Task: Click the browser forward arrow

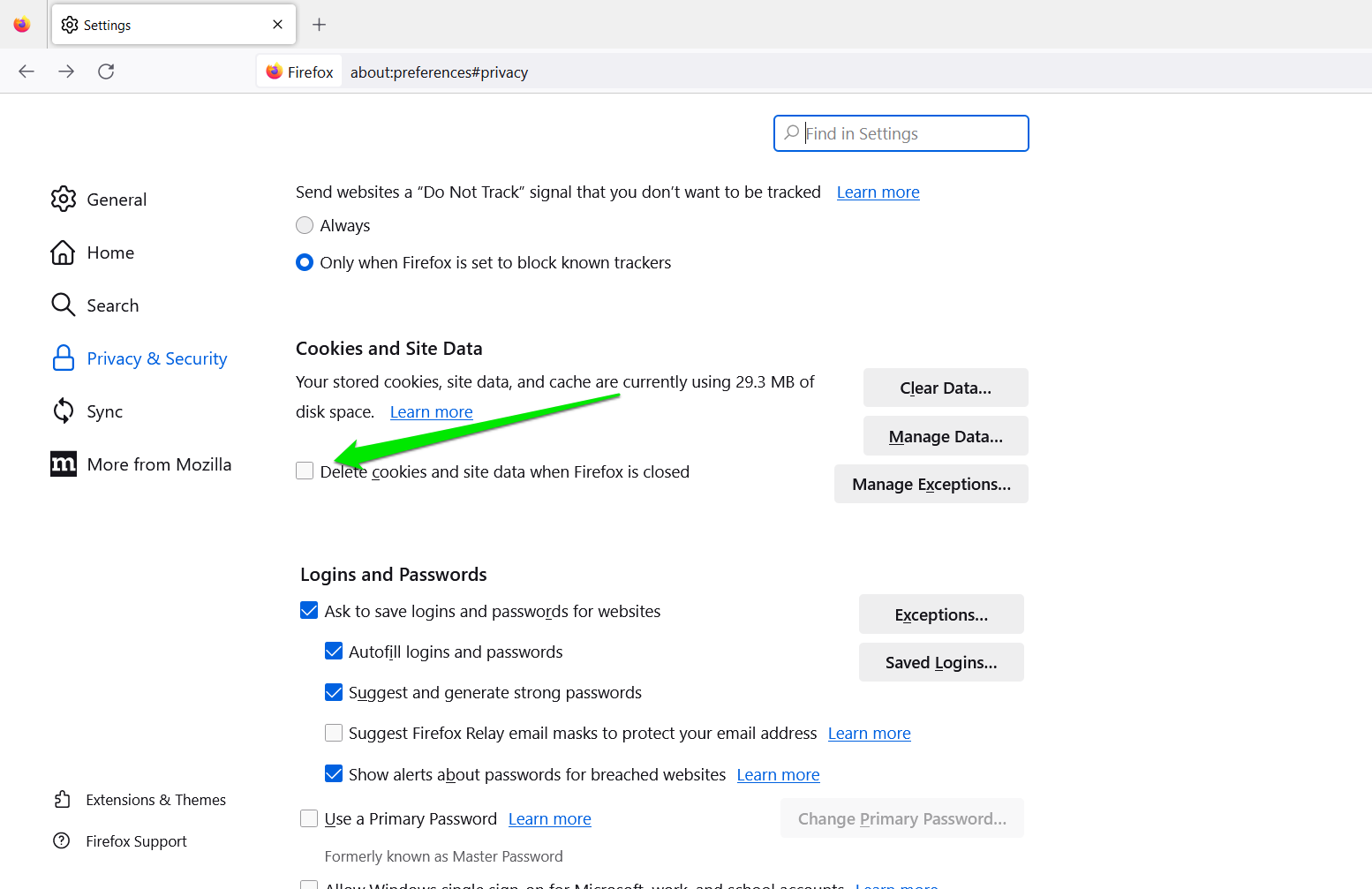Action: pos(66,72)
